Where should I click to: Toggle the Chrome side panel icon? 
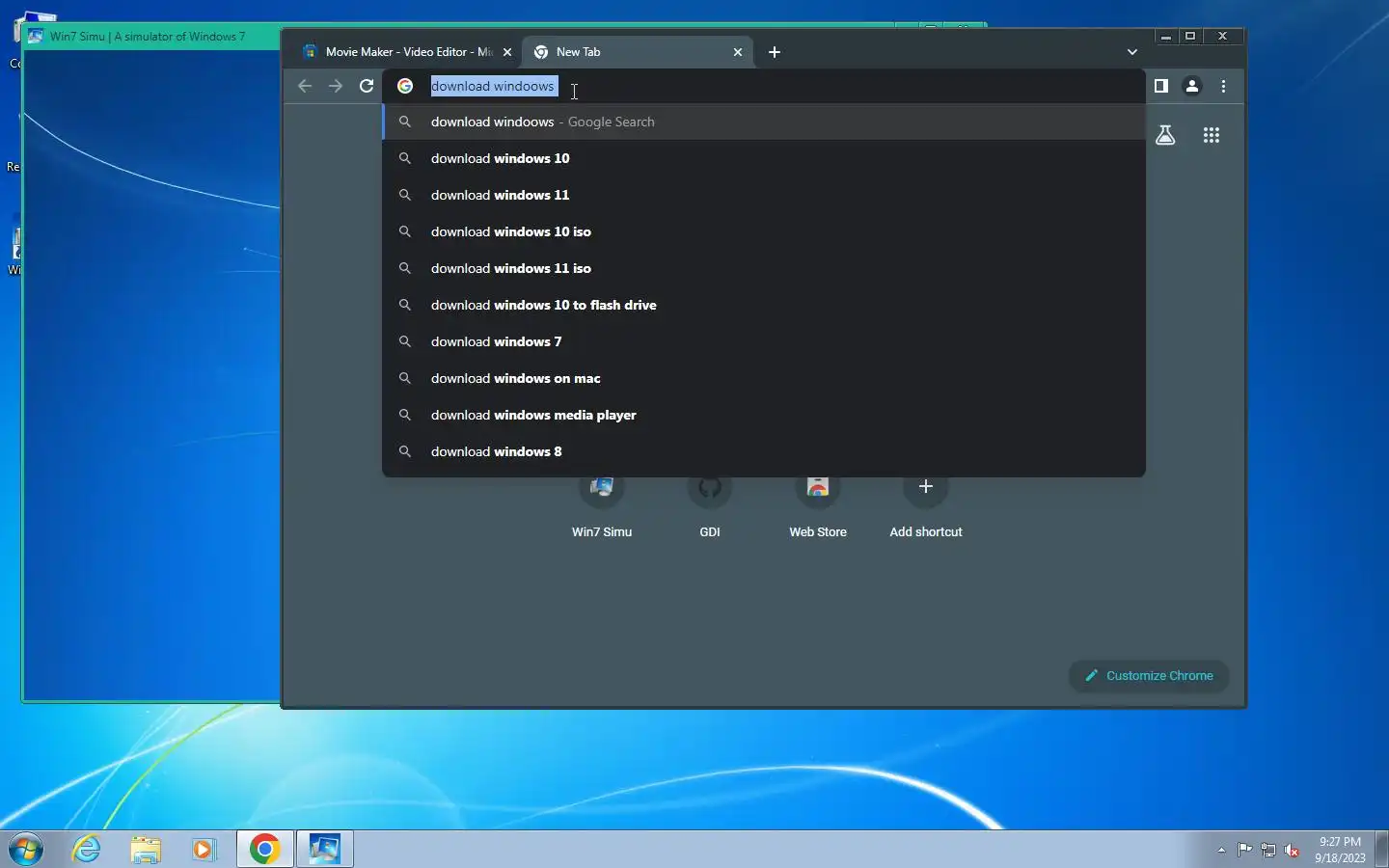click(1161, 86)
